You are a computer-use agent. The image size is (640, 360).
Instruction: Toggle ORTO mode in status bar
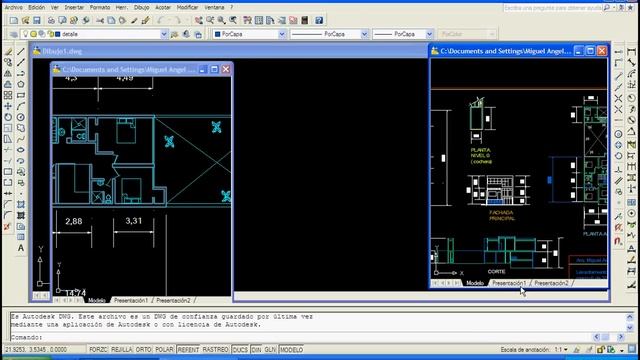144,350
